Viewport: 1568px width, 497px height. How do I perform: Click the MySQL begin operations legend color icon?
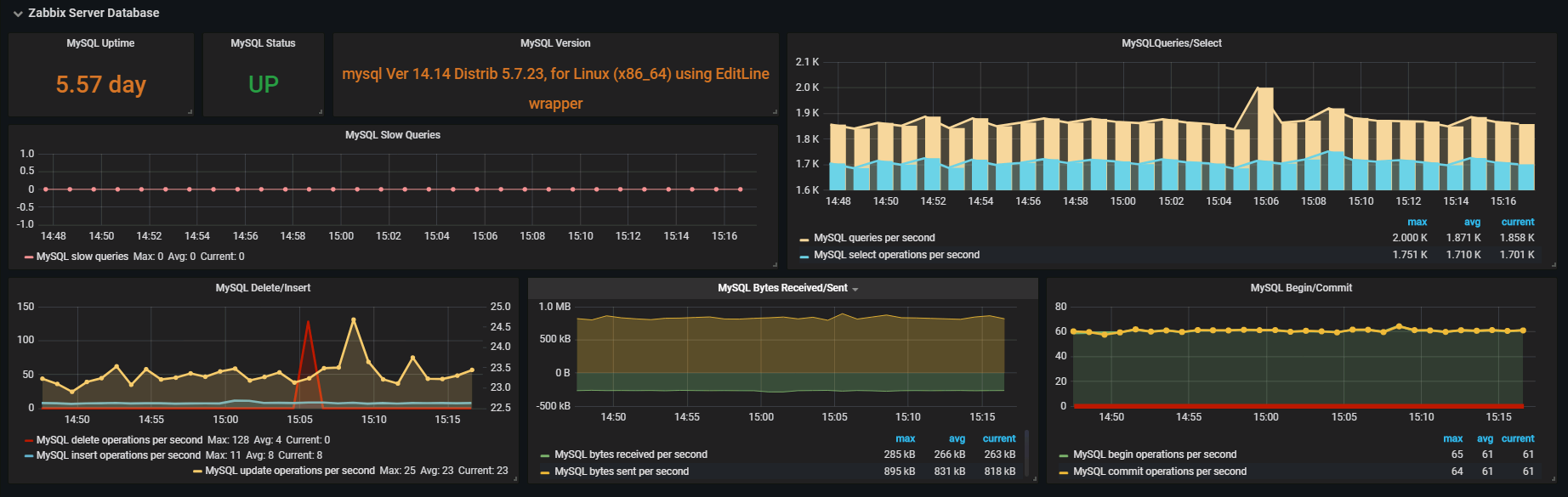tap(1064, 455)
